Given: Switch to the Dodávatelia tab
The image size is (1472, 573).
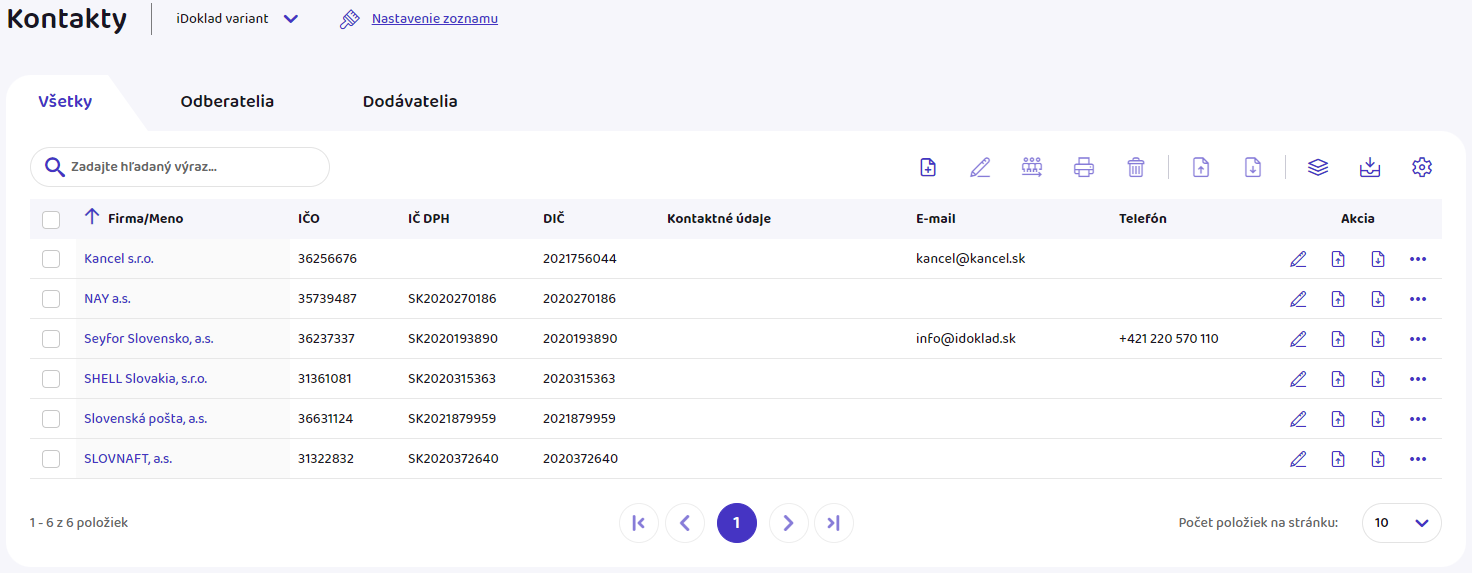Looking at the screenshot, I should [x=410, y=101].
